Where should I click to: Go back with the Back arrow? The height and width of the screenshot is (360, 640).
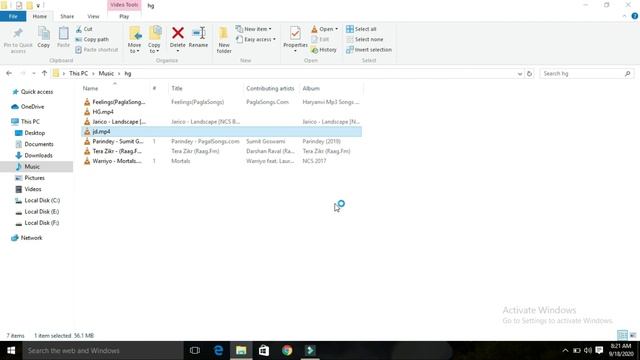pyautogui.click(x=9, y=73)
